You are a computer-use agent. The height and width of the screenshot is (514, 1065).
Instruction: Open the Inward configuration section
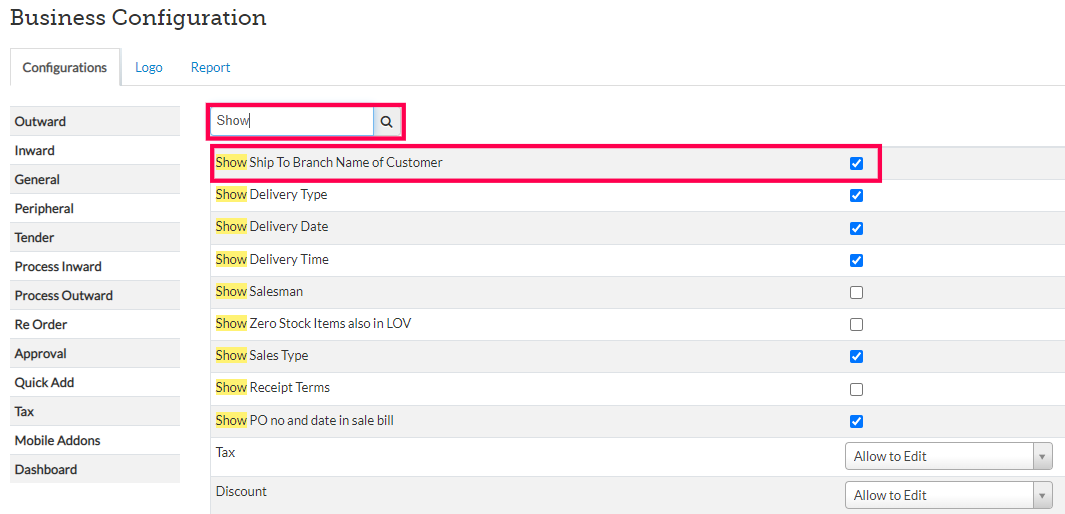pos(35,151)
